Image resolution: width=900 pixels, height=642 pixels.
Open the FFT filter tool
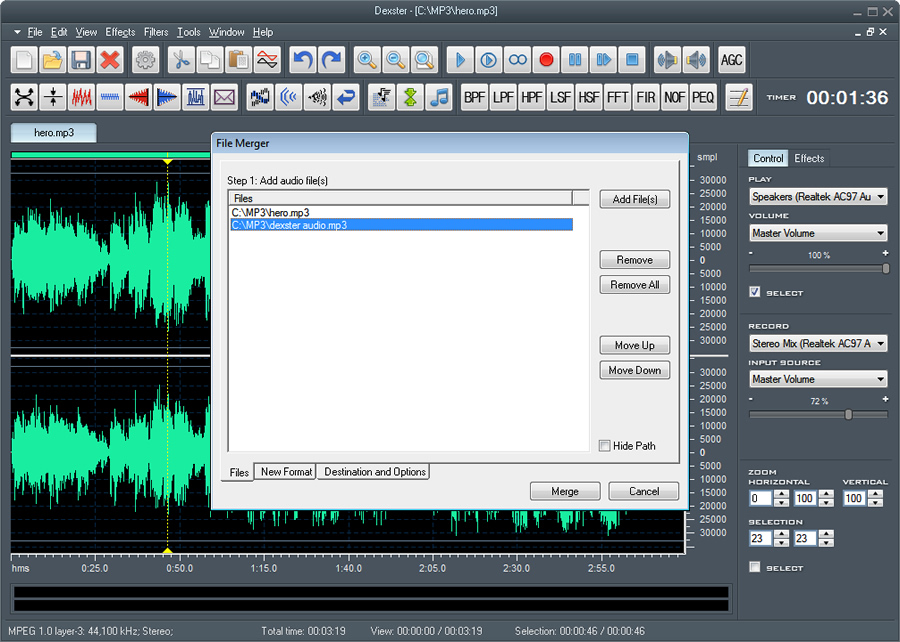pos(617,98)
